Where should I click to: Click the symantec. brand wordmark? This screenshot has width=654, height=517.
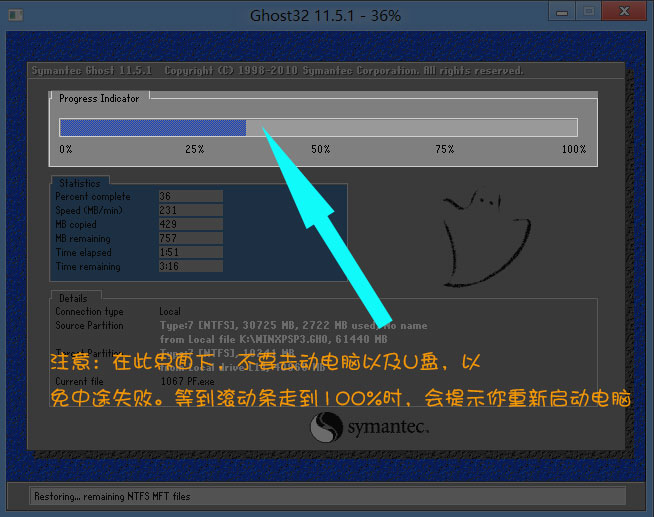click(388, 427)
